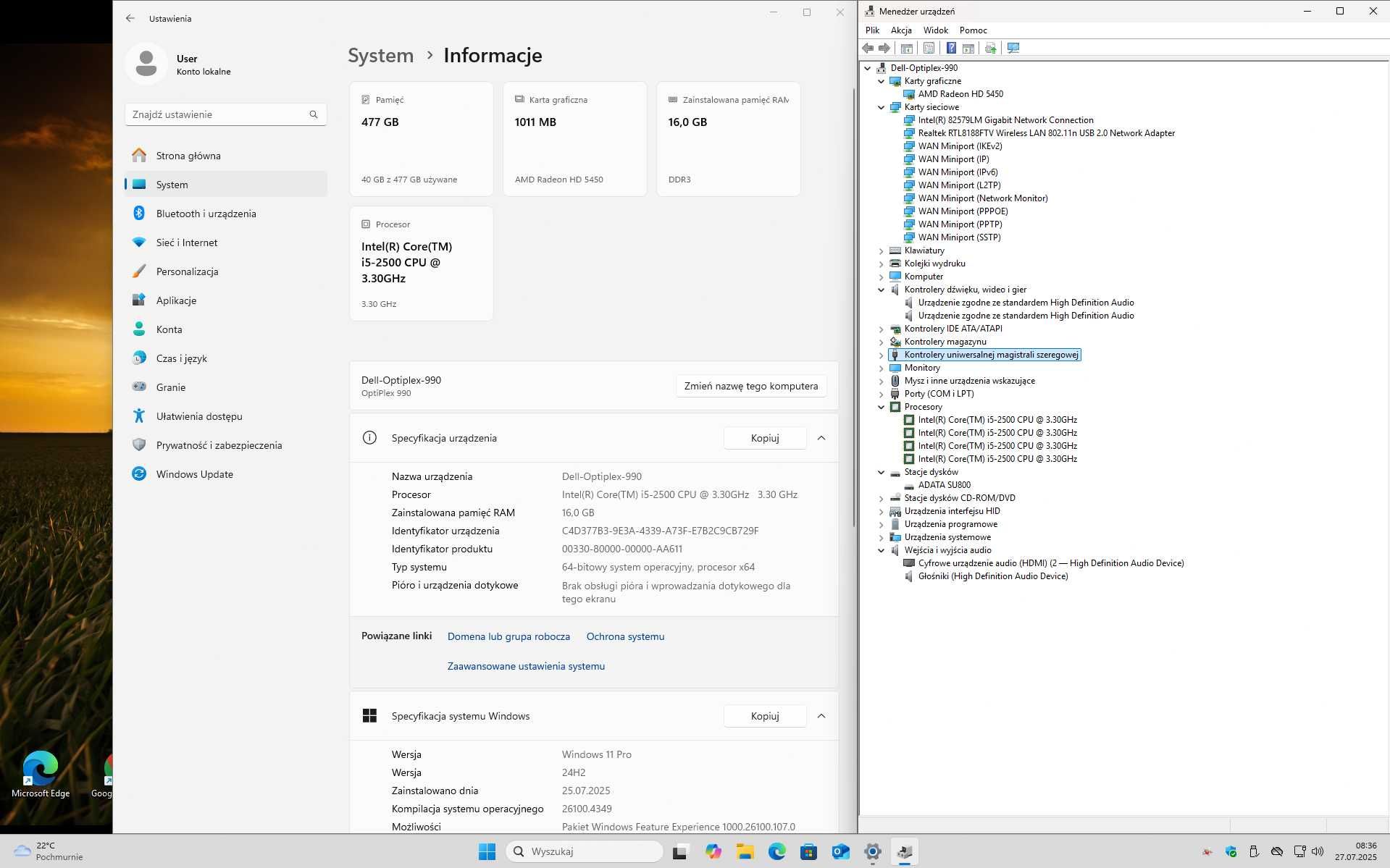Click System in the breadcrumb header
This screenshot has width=1390, height=868.
pos(380,55)
